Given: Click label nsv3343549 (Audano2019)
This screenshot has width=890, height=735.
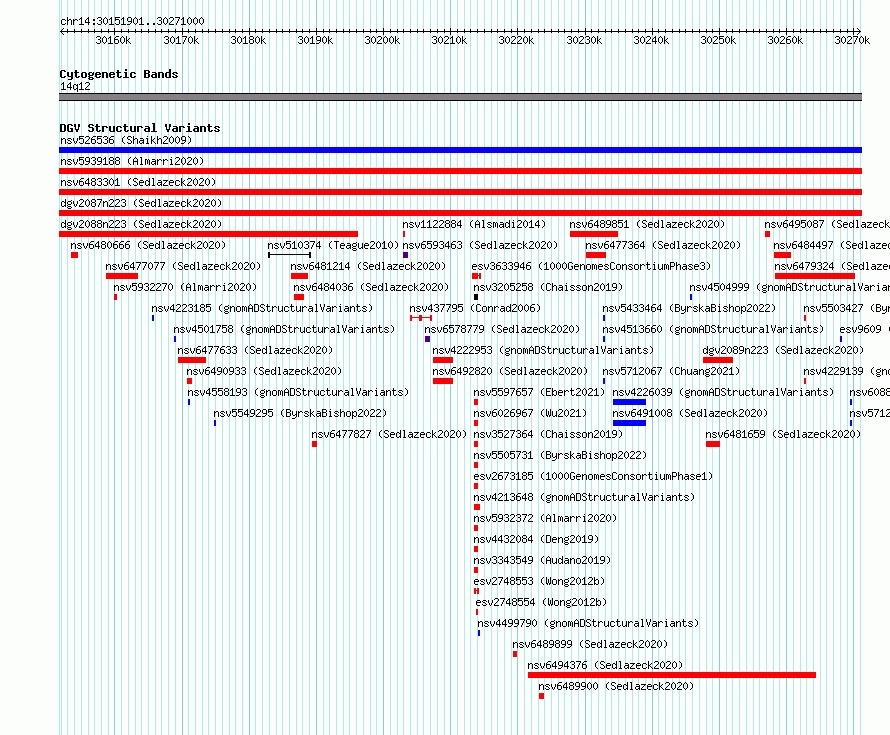Looking at the screenshot, I should pos(542,560).
